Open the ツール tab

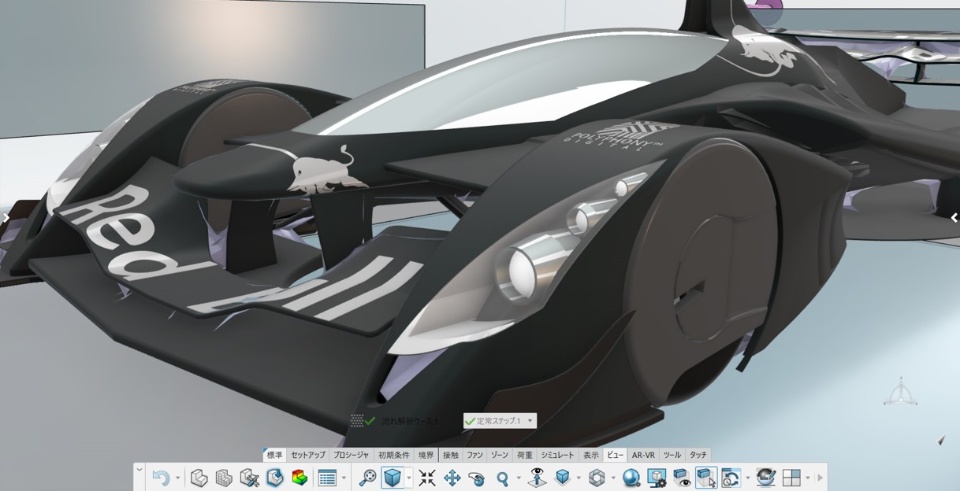(x=672, y=455)
